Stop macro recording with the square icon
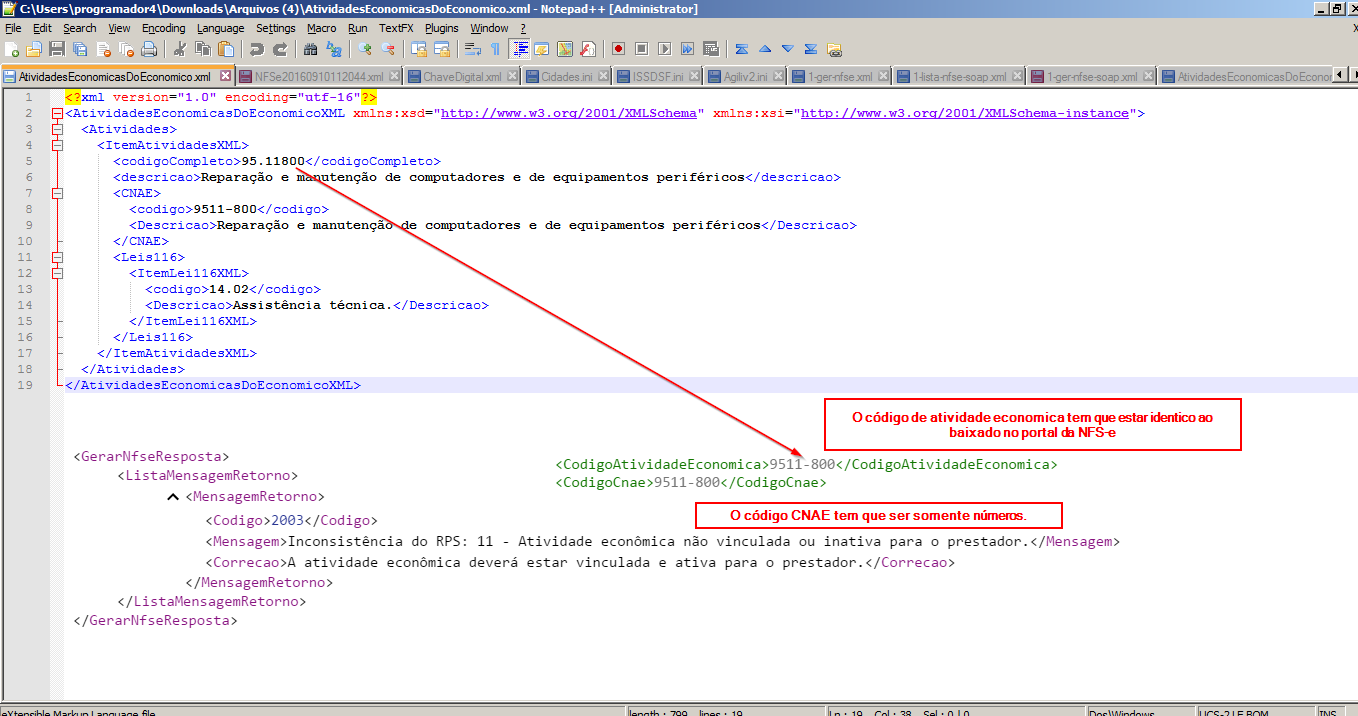This screenshot has height=716, width=1358. [642, 49]
